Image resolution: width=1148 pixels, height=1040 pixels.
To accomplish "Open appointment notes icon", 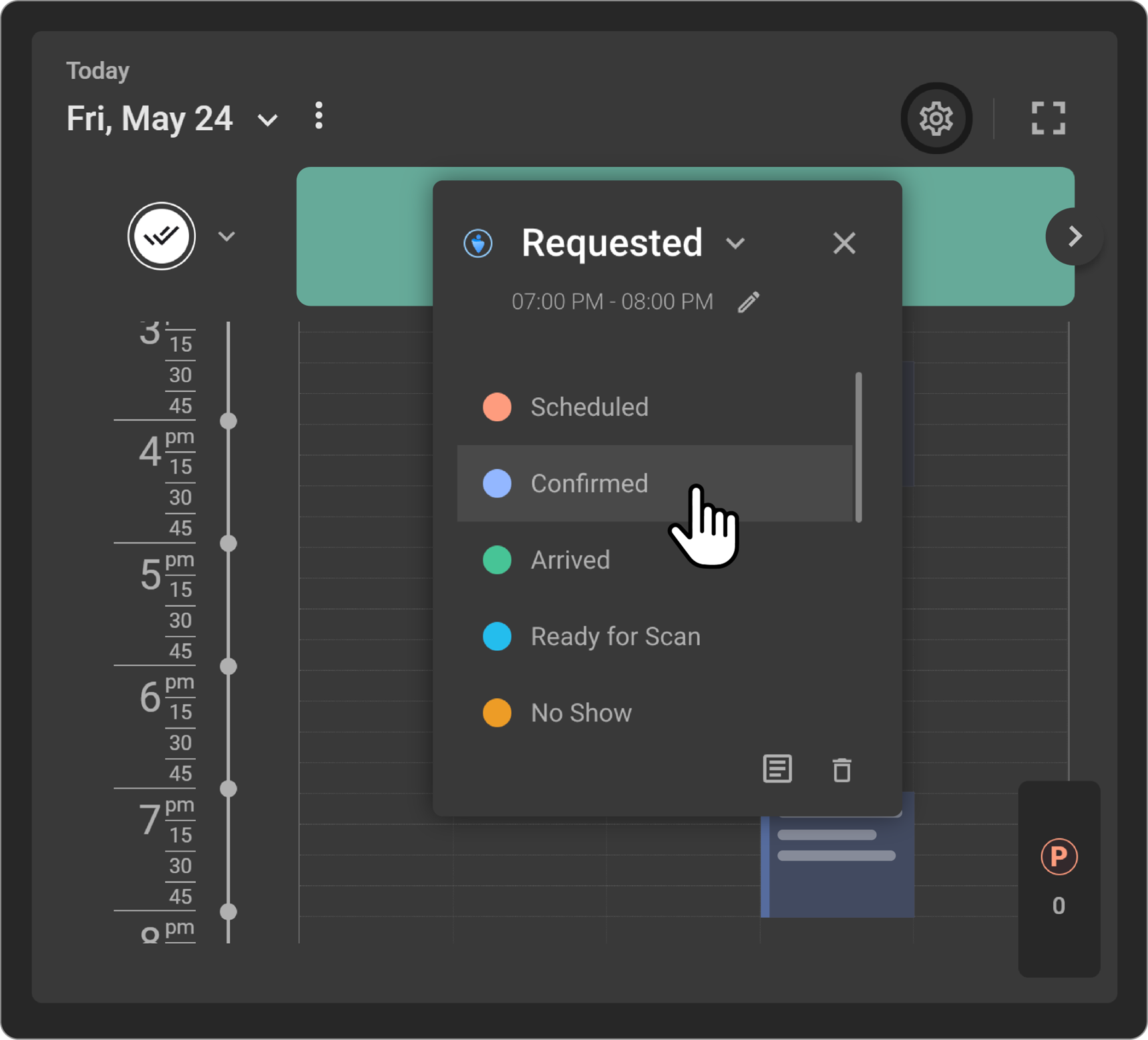I will click(777, 769).
